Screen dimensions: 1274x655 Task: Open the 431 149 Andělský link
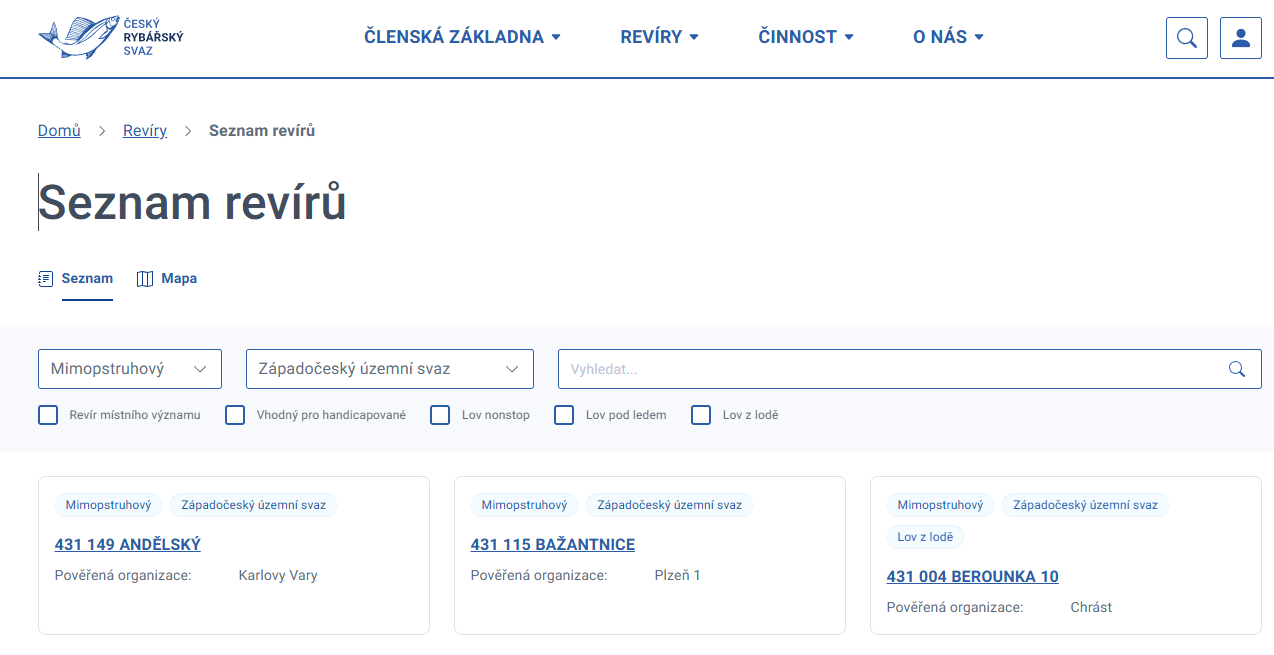[x=128, y=545]
